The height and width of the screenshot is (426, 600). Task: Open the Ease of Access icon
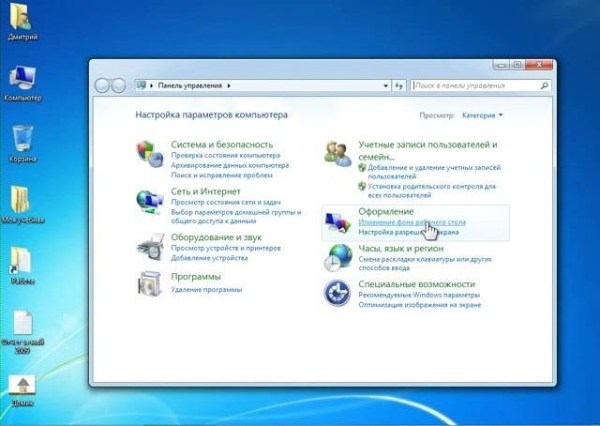[x=337, y=293]
